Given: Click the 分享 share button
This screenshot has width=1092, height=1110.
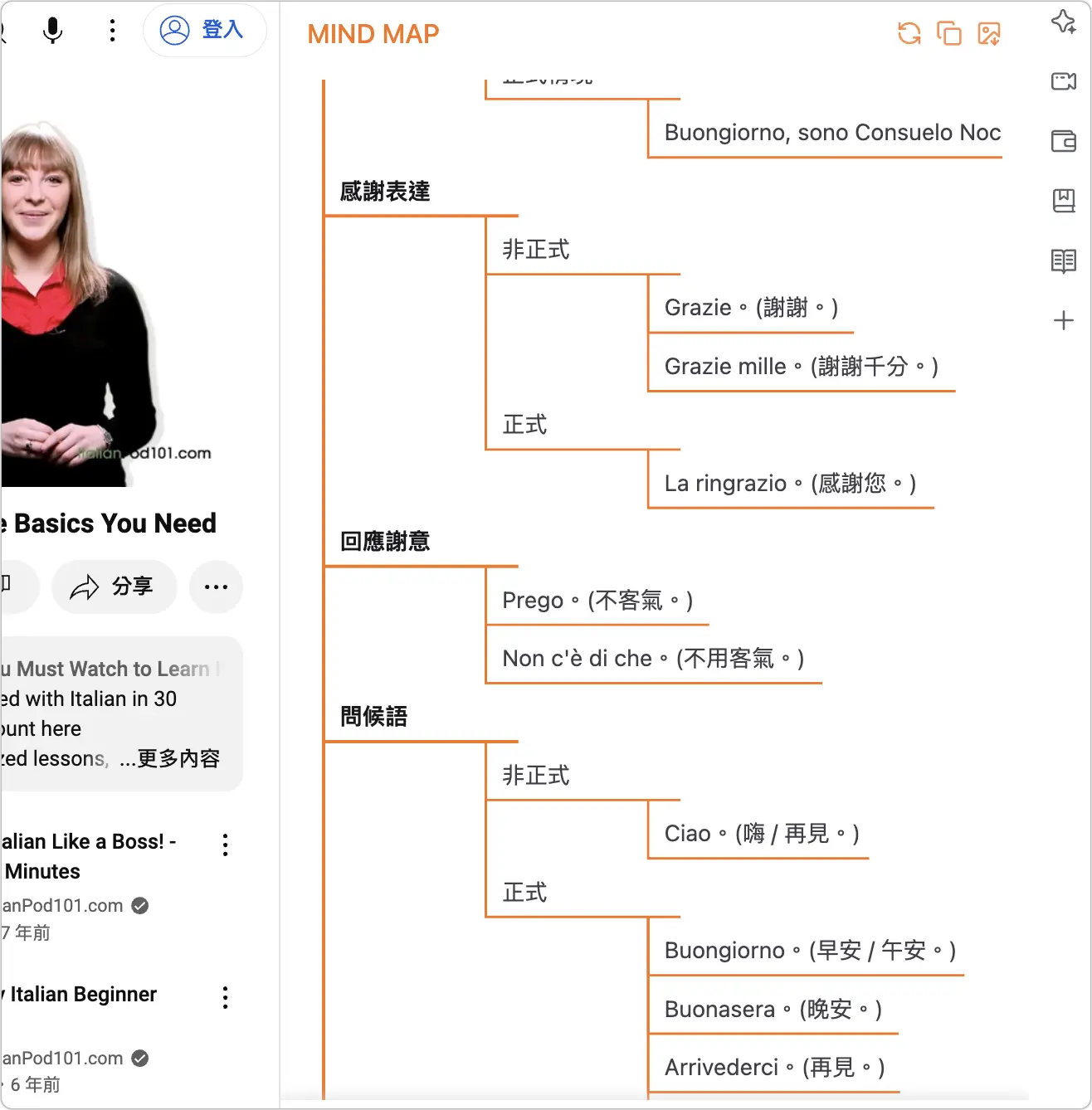Looking at the screenshot, I should (115, 587).
